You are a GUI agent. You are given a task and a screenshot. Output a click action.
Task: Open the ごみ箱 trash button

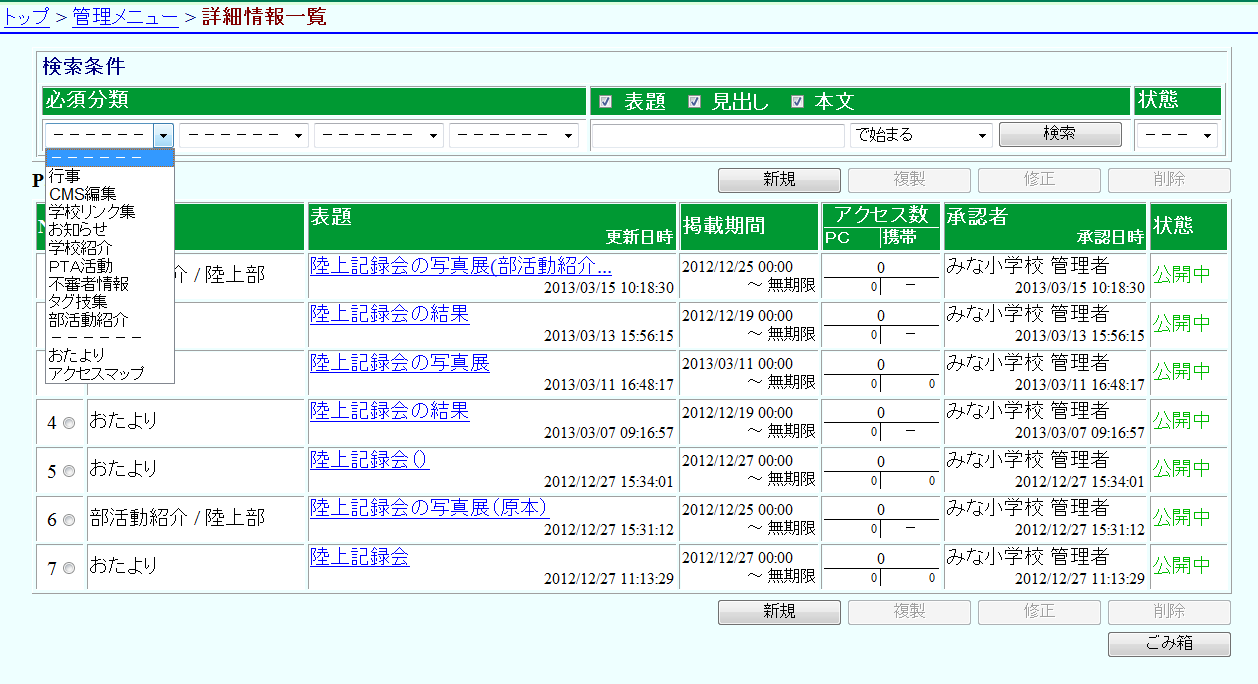1169,645
